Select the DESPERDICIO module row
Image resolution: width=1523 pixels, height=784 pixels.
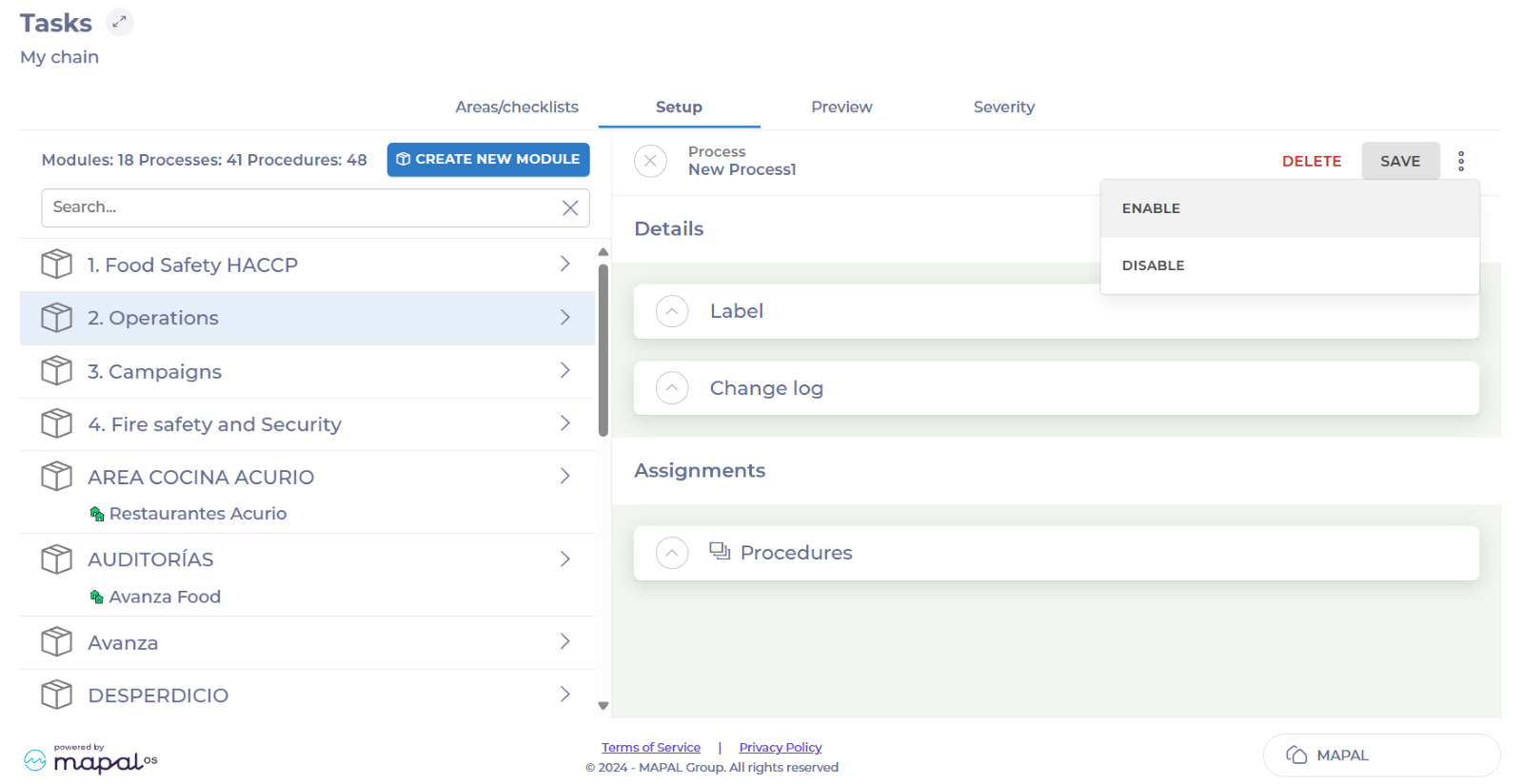click(307, 696)
